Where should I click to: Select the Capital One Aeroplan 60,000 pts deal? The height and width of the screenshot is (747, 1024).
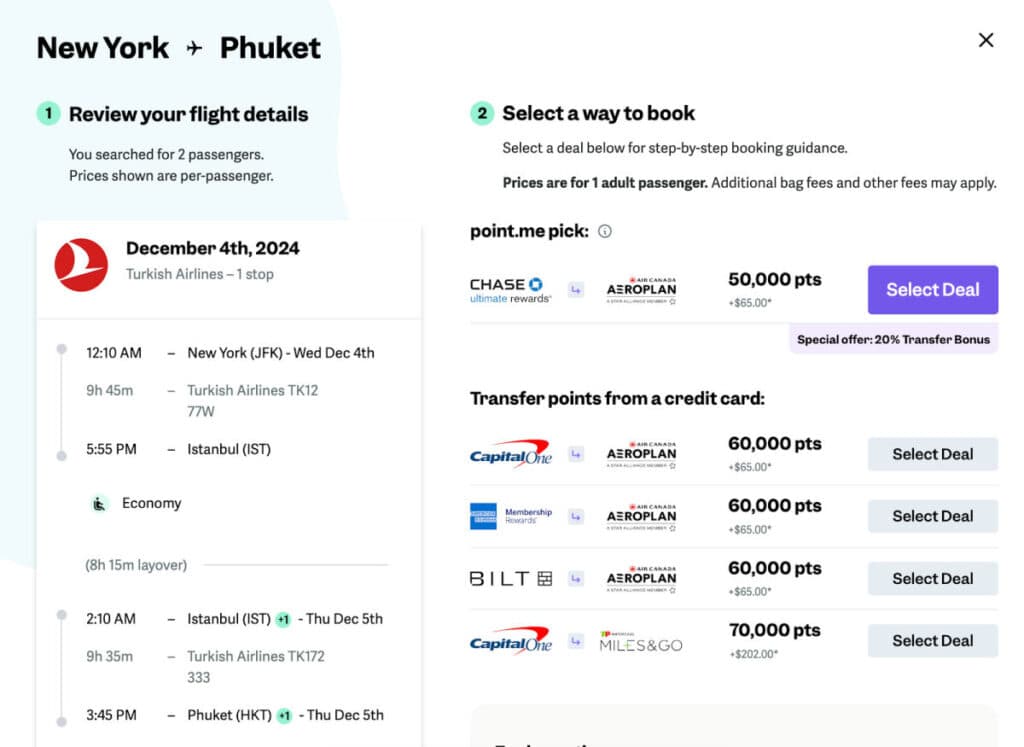(932, 454)
